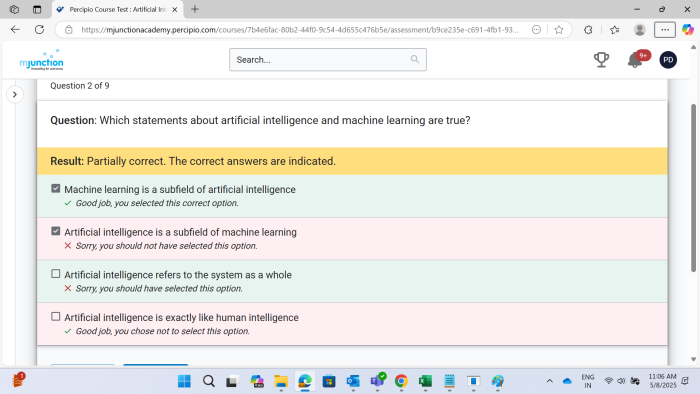The width and height of the screenshot is (700, 394).
Task: Open browser extensions icon
Action: [588, 30]
